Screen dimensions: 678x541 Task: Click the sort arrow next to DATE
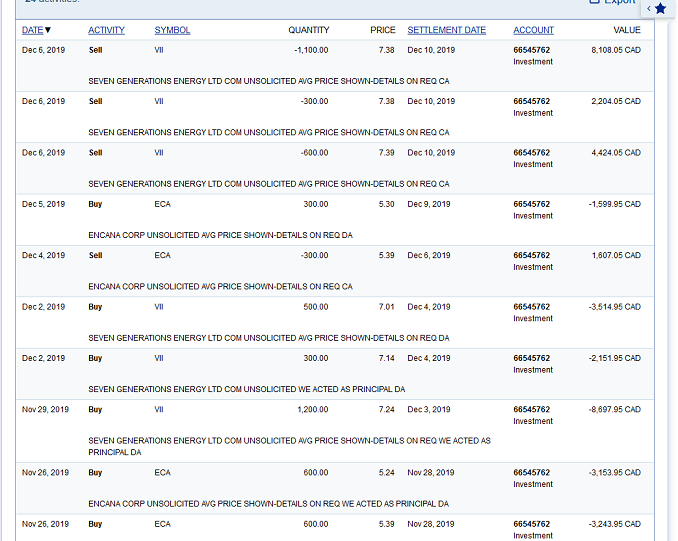48,30
